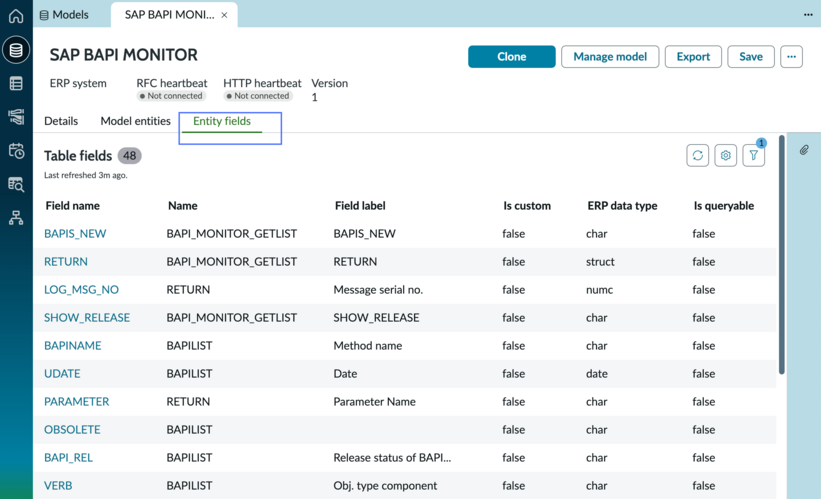821x499 pixels.
Task: Click the HTTP heartbeat Not connected status
Action: coord(258,96)
